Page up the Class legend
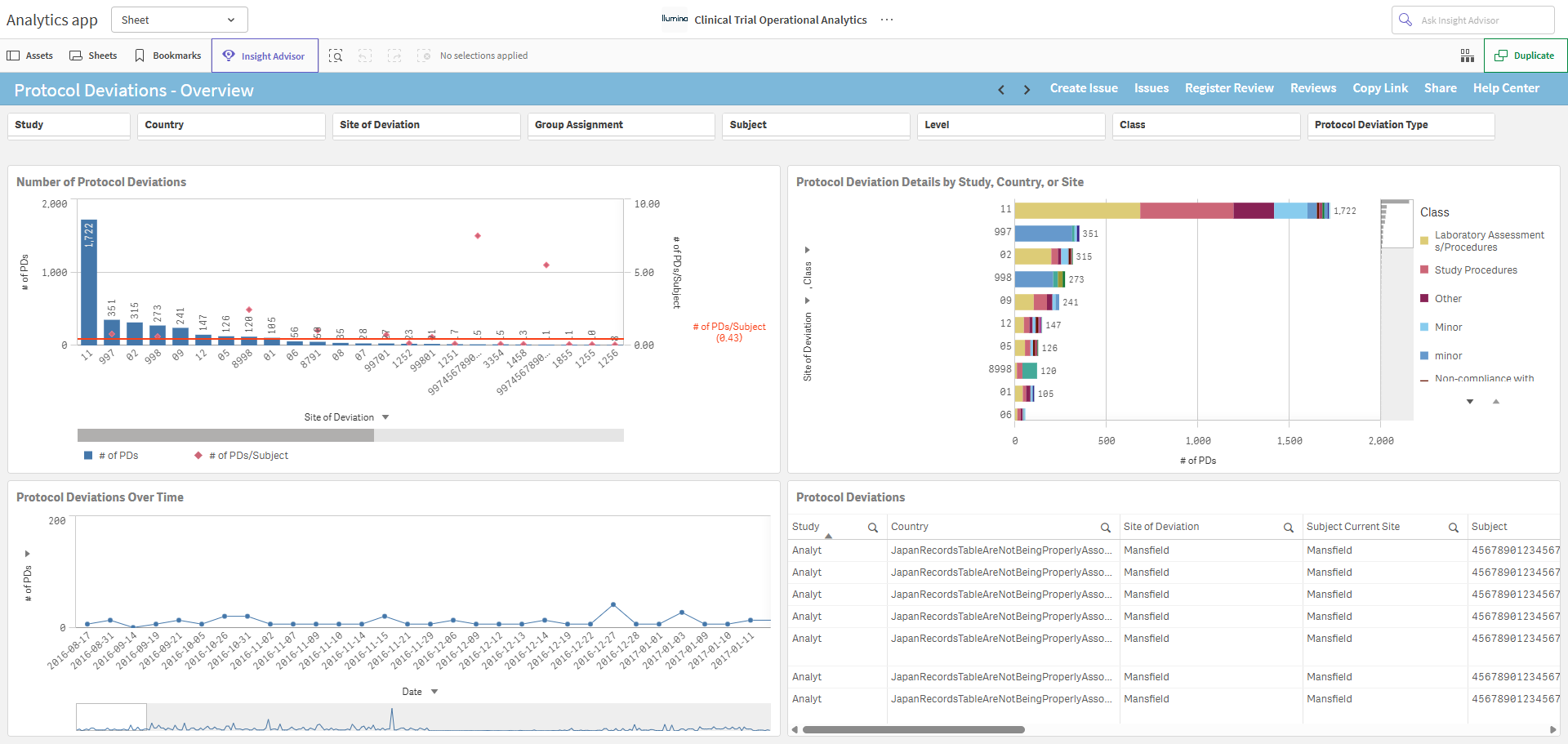The image size is (1568, 744). [1496, 402]
